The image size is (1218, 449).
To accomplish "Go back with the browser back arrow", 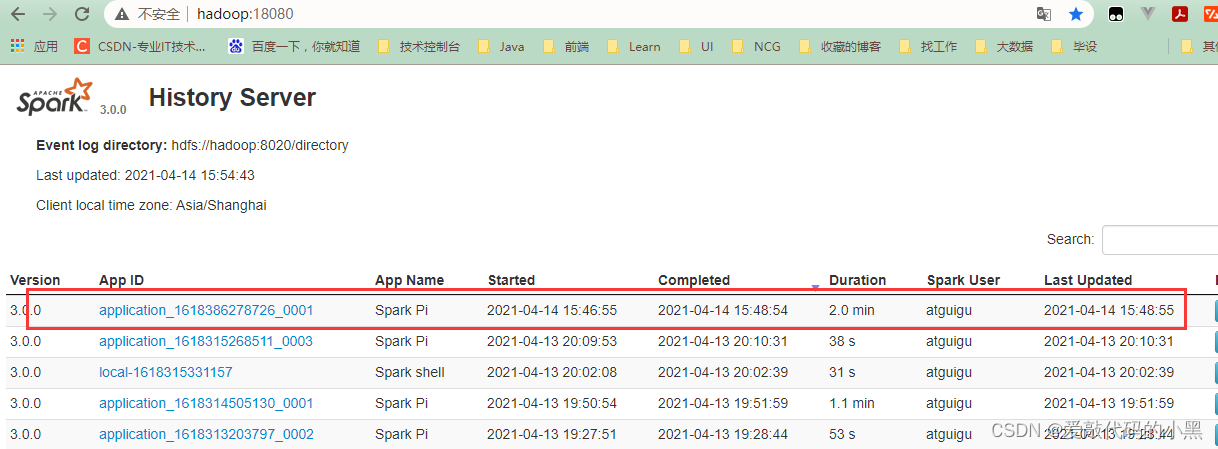I will (x=17, y=14).
